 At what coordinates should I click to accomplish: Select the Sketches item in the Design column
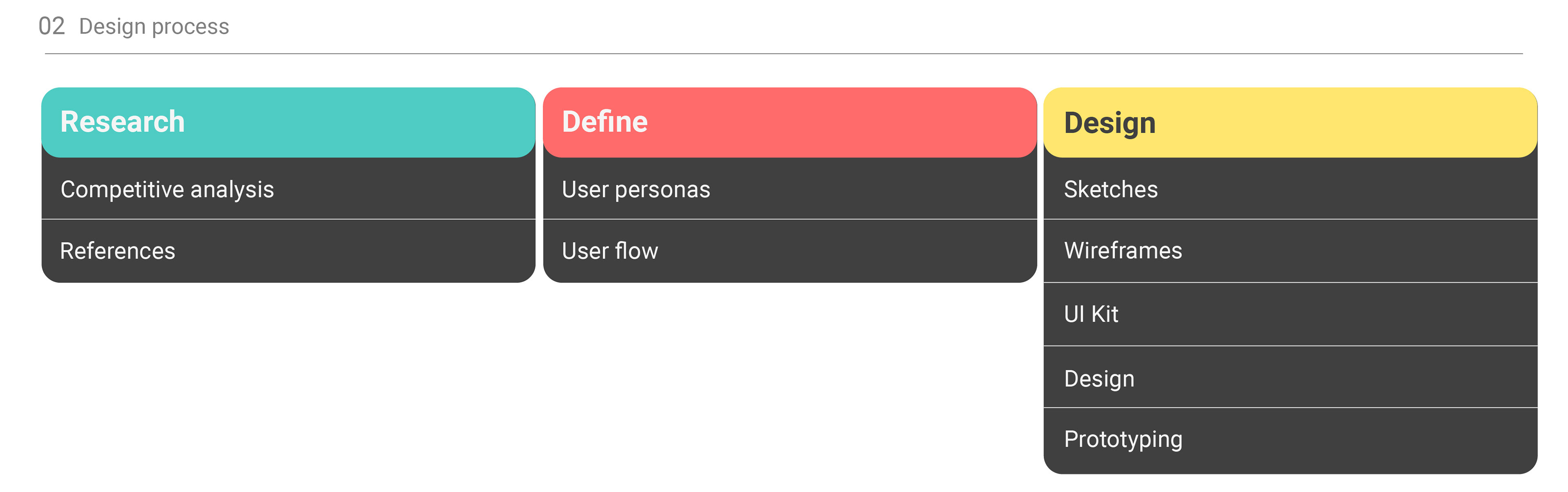click(x=1290, y=189)
